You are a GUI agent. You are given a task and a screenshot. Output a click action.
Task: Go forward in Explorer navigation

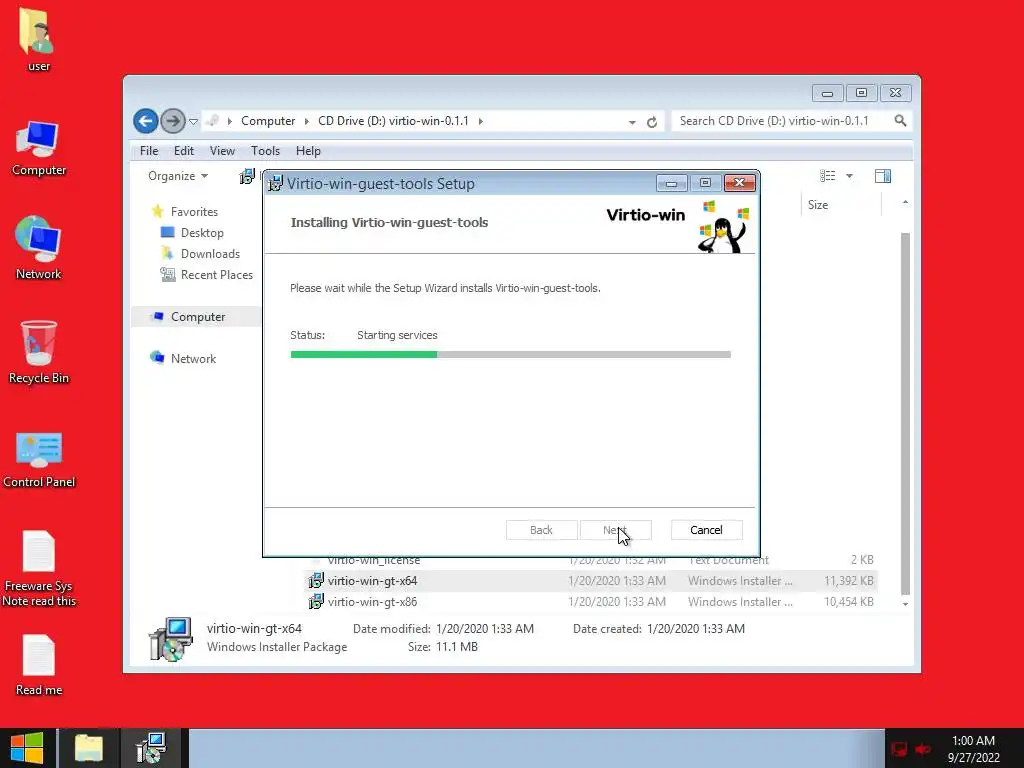coord(172,121)
